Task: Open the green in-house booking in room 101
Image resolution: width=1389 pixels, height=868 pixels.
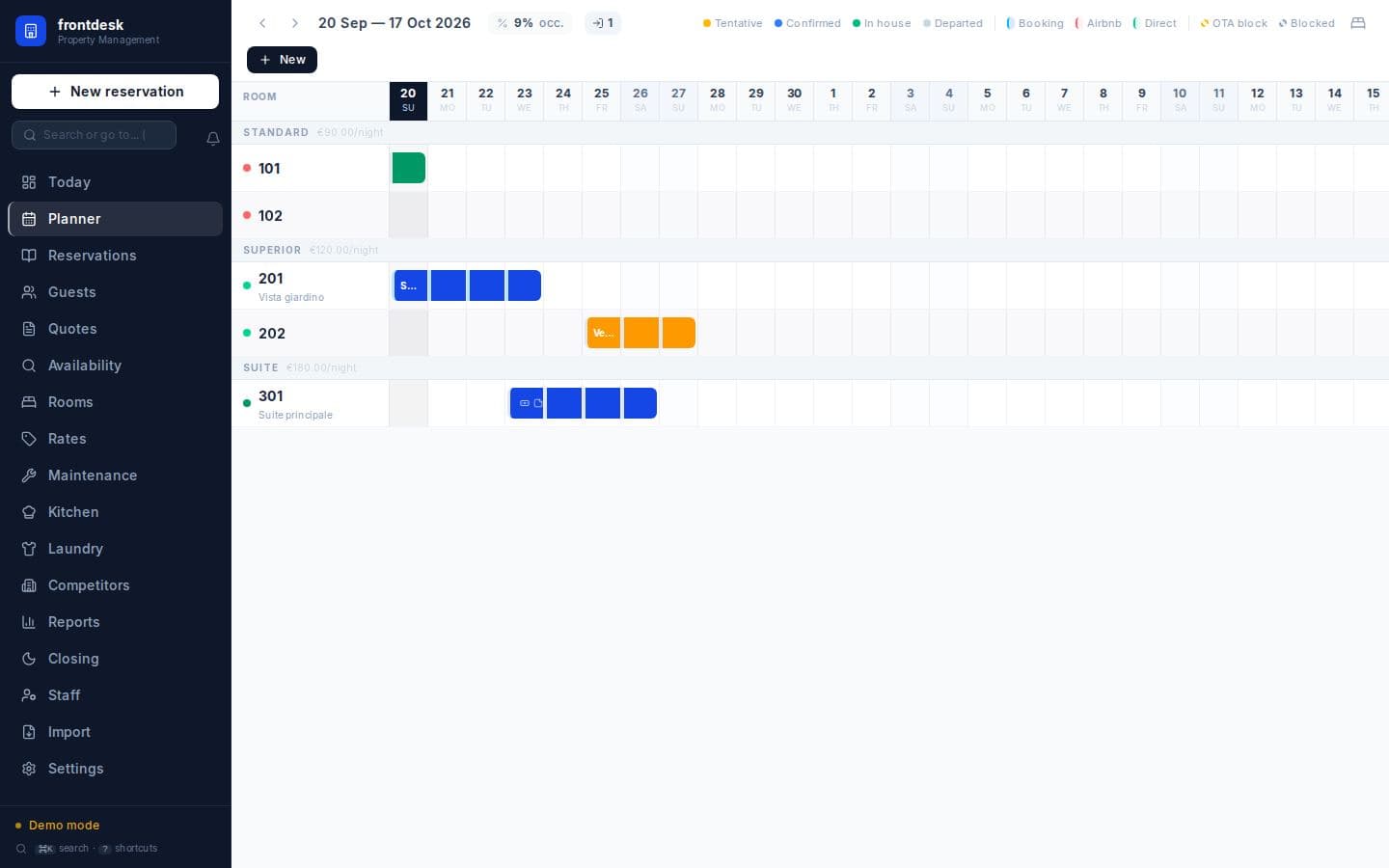Action: click(x=409, y=168)
